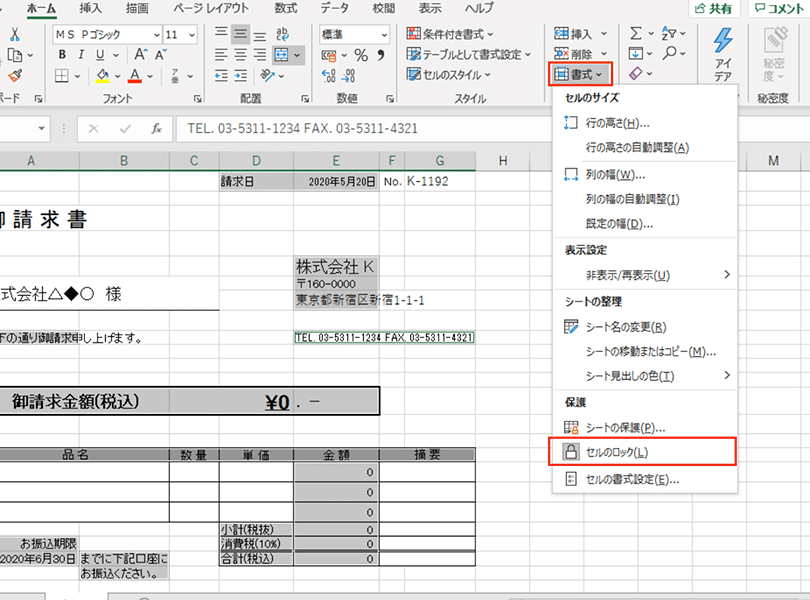
Task: Click the fill color bucket icon
Action: click(103, 76)
